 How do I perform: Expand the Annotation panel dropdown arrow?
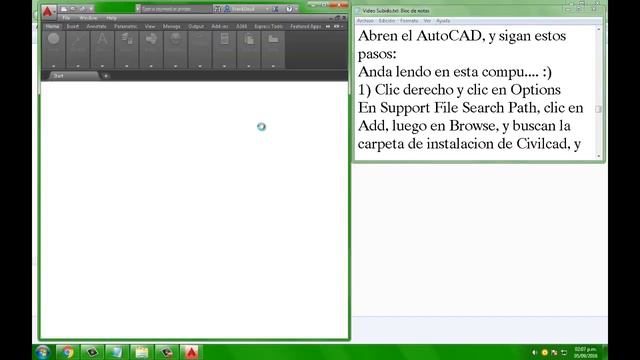102,66
